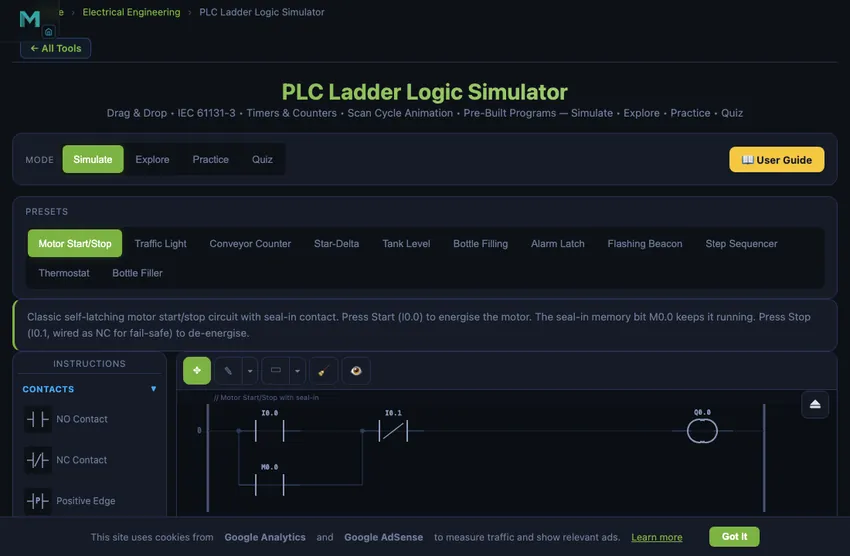The height and width of the screenshot is (556, 850).
Task: Load the Alarm Latch preset
Action: tap(557, 243)
